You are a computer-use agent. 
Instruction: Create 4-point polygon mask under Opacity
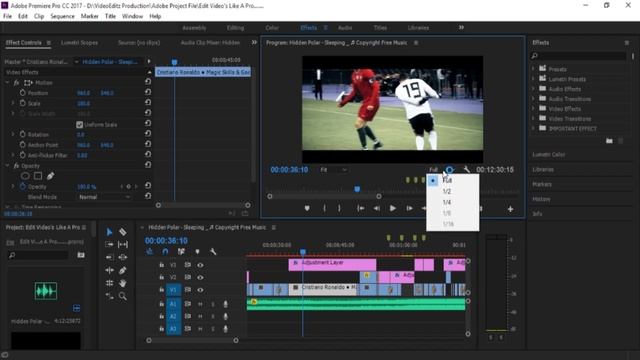tap(38, 176)
